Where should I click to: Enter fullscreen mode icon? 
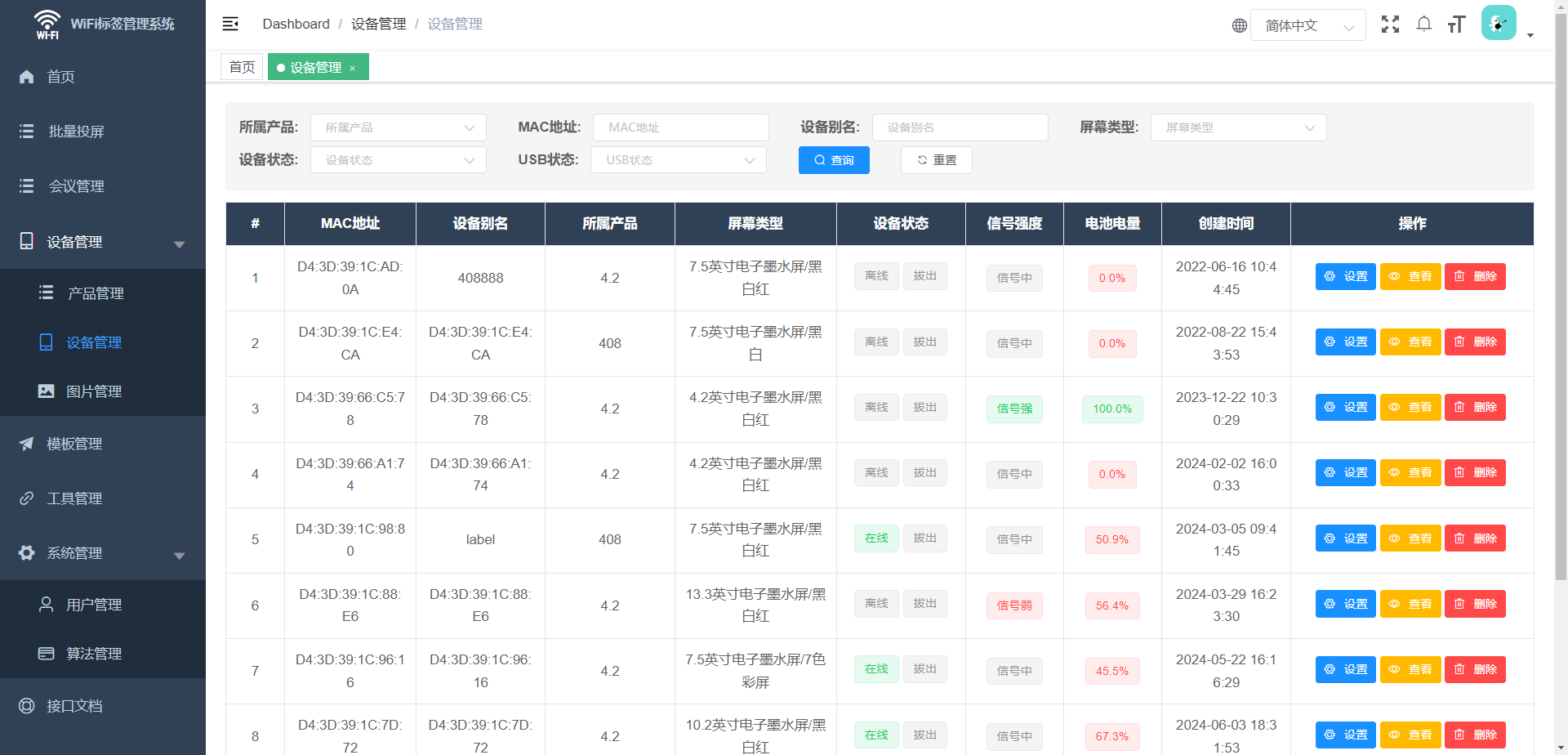click(1390, 25)
